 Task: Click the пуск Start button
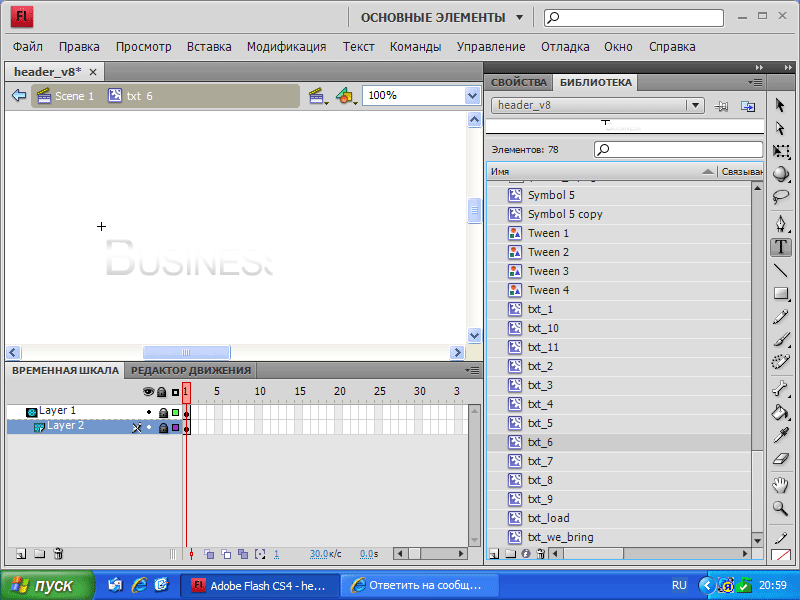(45, 585)
